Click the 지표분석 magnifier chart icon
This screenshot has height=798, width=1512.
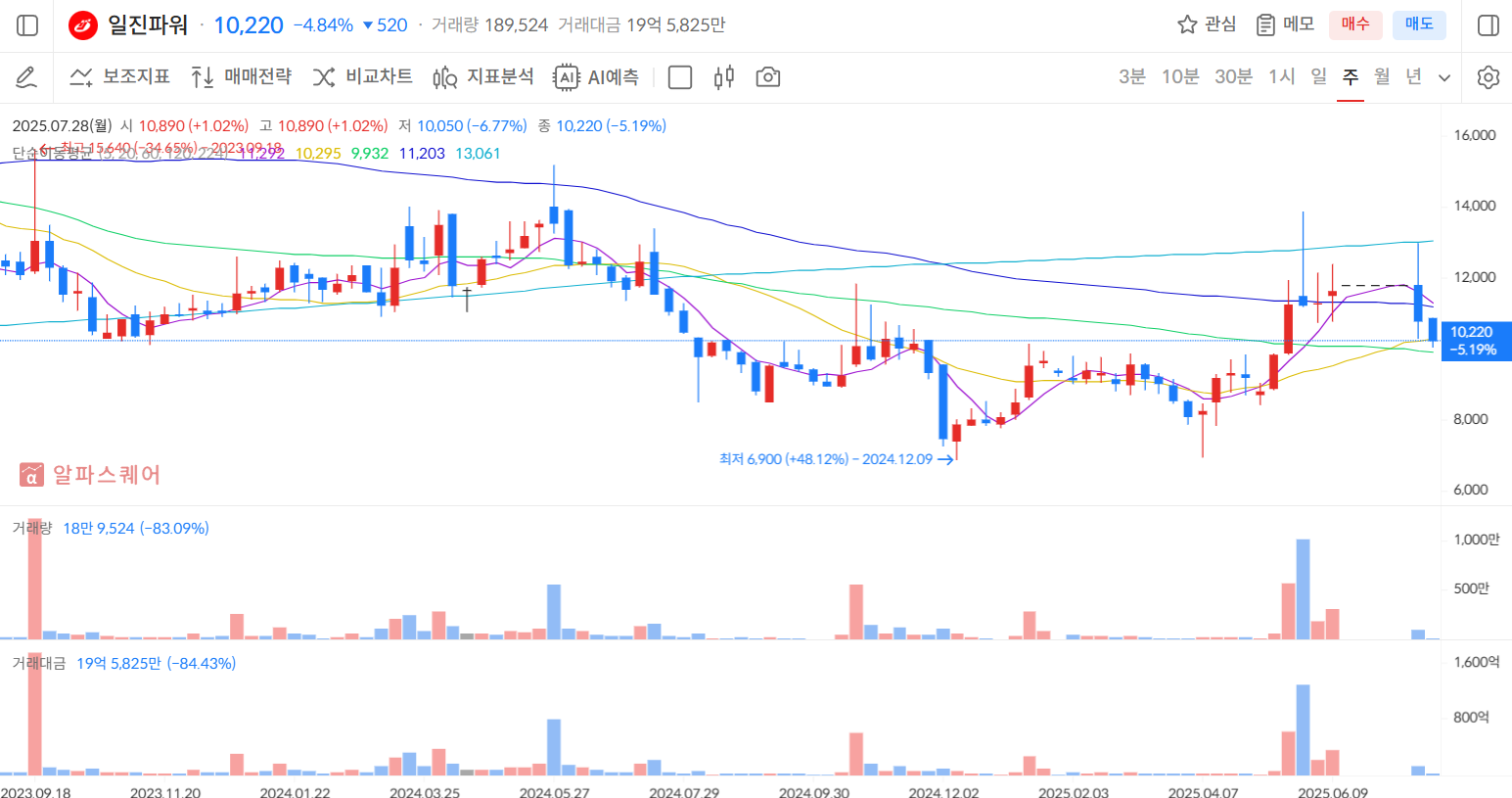coord(445,77)
